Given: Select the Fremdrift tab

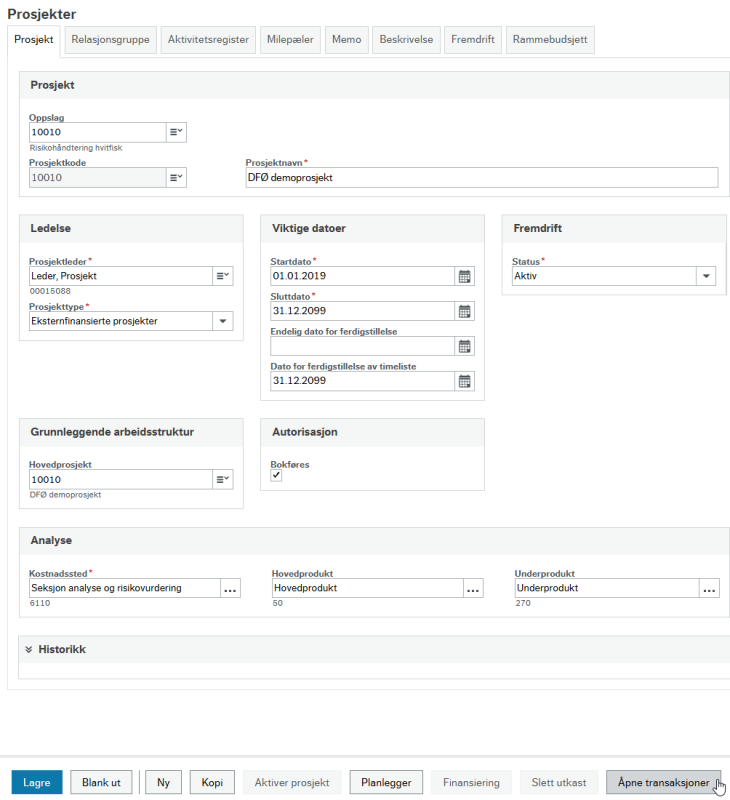Looking at the screenshot, I should click(473, 40).
